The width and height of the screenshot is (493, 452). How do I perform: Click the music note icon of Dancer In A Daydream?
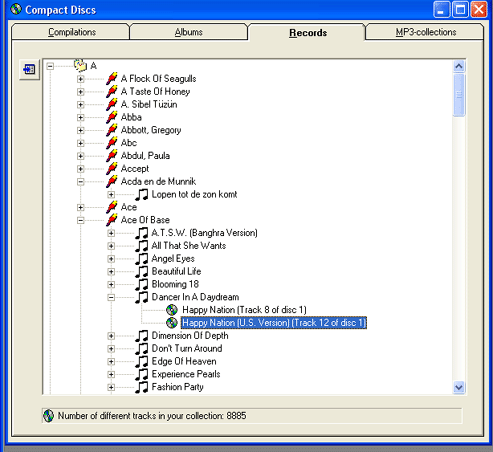(142, 297)
